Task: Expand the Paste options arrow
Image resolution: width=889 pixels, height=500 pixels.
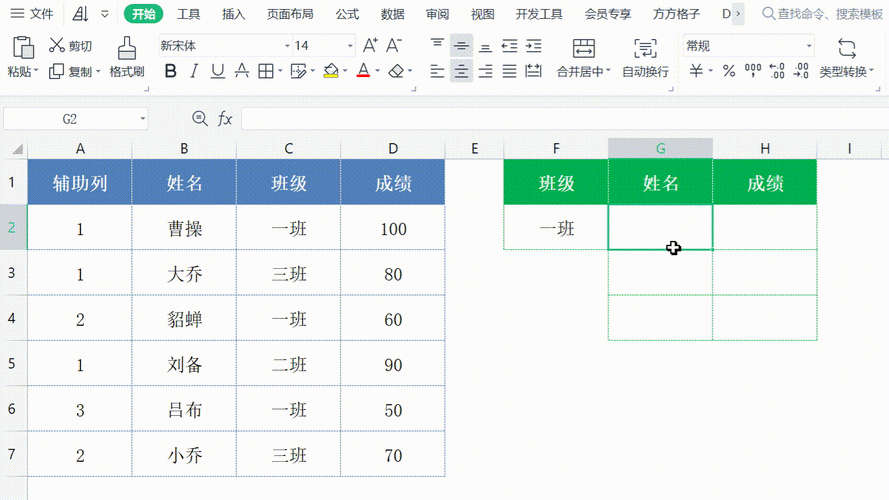Action: click(x=36, y=71)
